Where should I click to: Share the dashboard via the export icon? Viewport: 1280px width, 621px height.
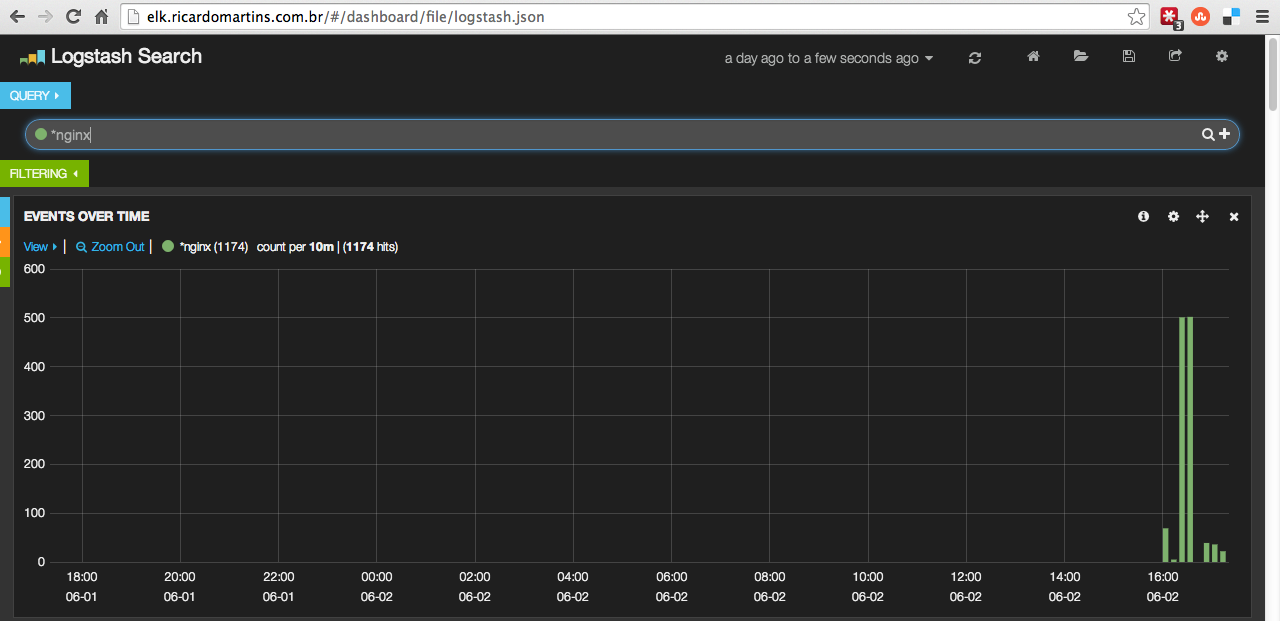click(x=1175, y=56)
